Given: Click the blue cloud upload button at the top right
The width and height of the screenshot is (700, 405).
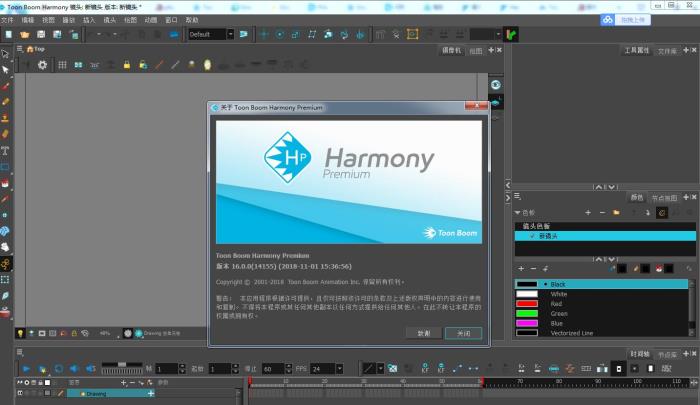Looking at the screenshot, I should point(625,20).
